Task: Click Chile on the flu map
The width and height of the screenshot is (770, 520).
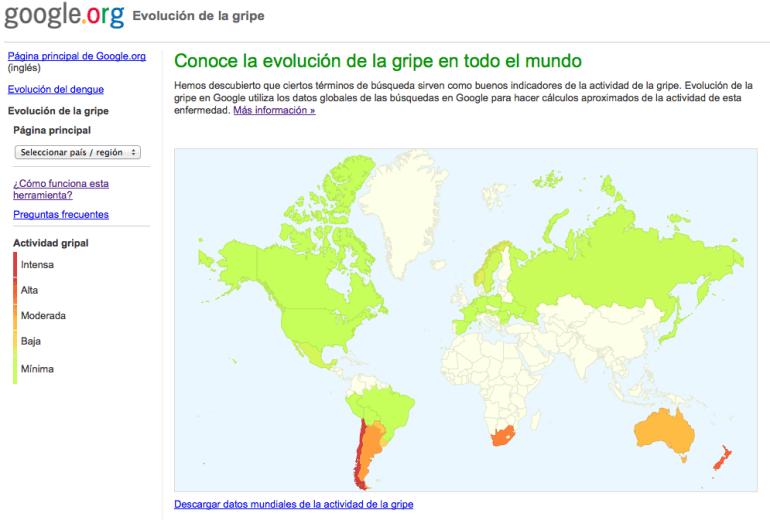Action: pos(359,454)
